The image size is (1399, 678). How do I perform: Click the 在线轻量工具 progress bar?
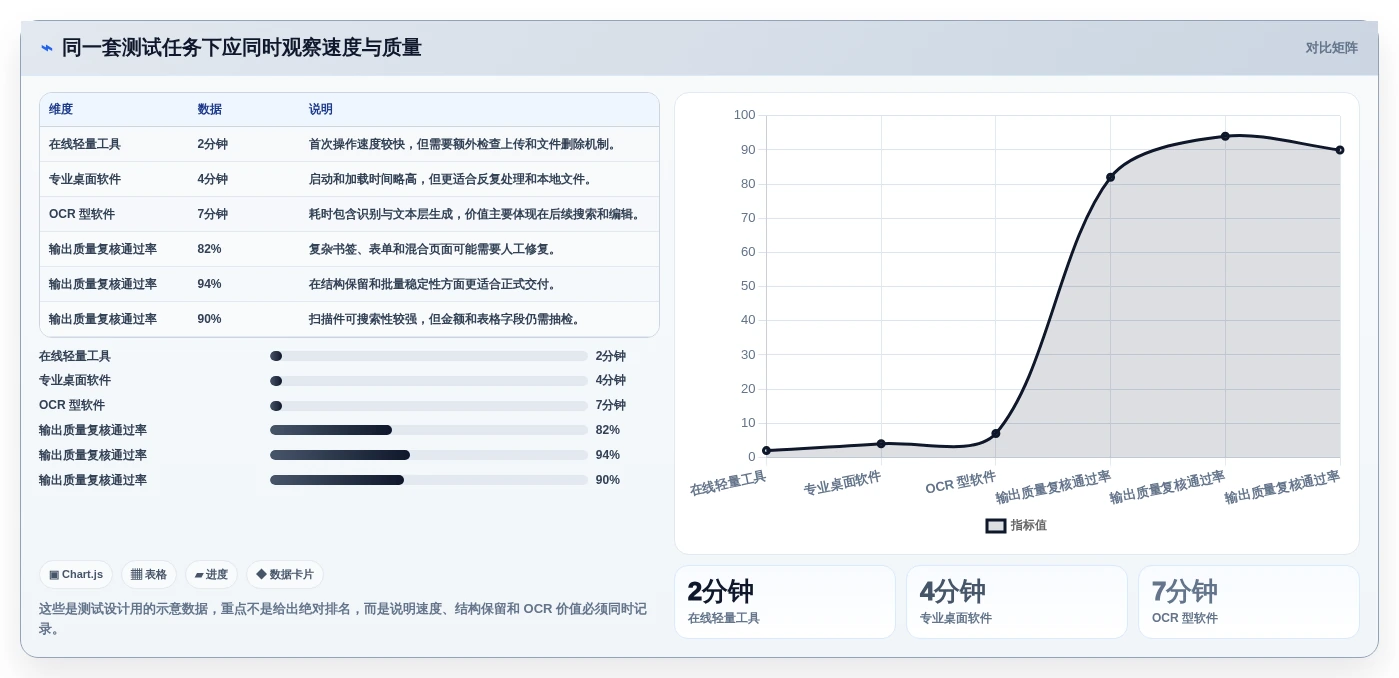429,356
